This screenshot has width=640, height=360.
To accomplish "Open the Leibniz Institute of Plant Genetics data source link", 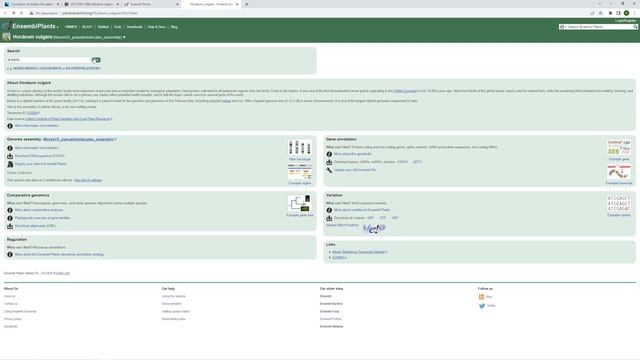I will click(x=68, y=119).
